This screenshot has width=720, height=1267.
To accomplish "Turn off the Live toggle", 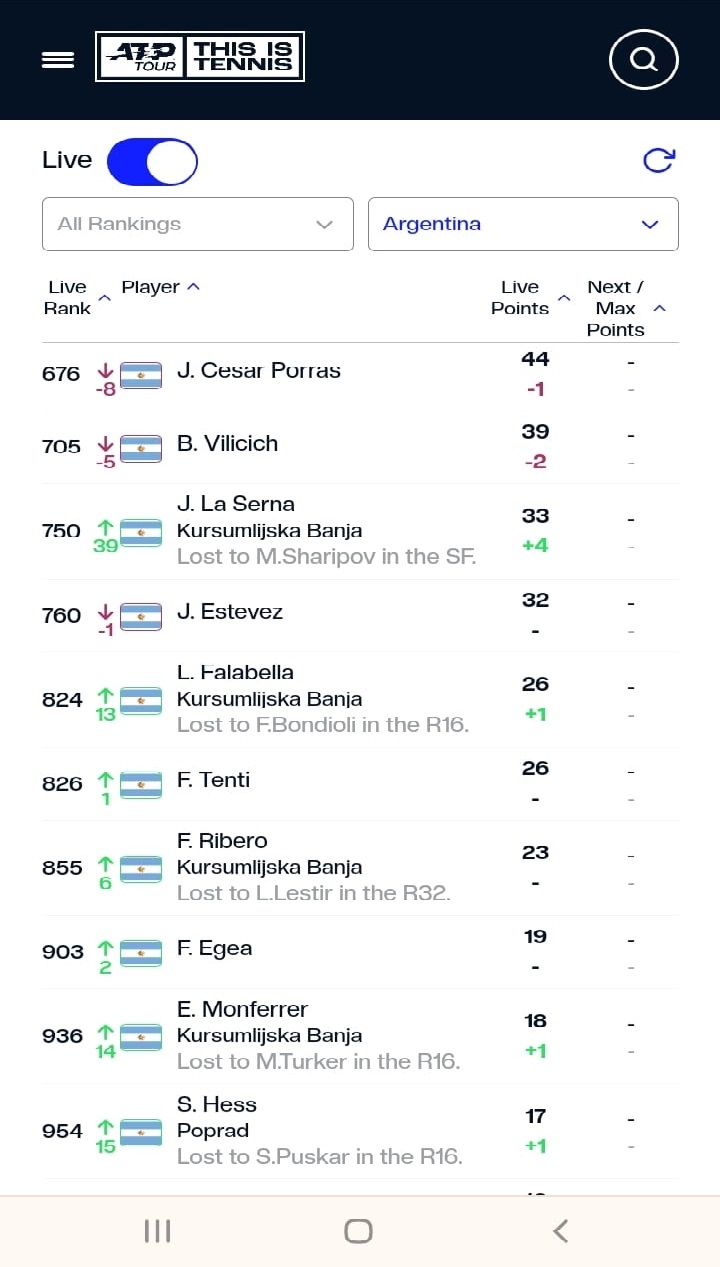I will pyautogui.click(x=152, y=162).
